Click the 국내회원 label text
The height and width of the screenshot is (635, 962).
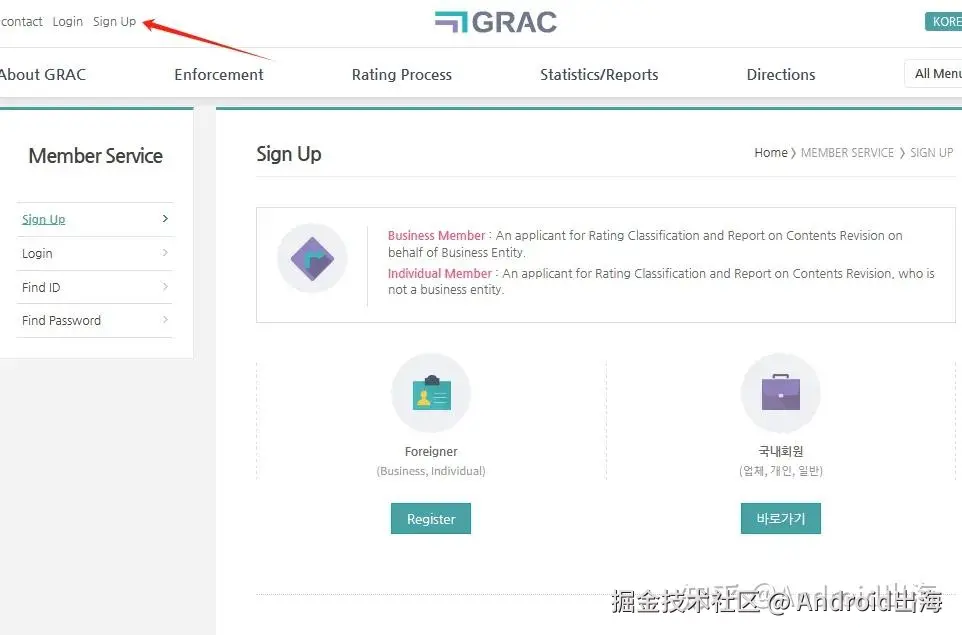tap(780, 452)
